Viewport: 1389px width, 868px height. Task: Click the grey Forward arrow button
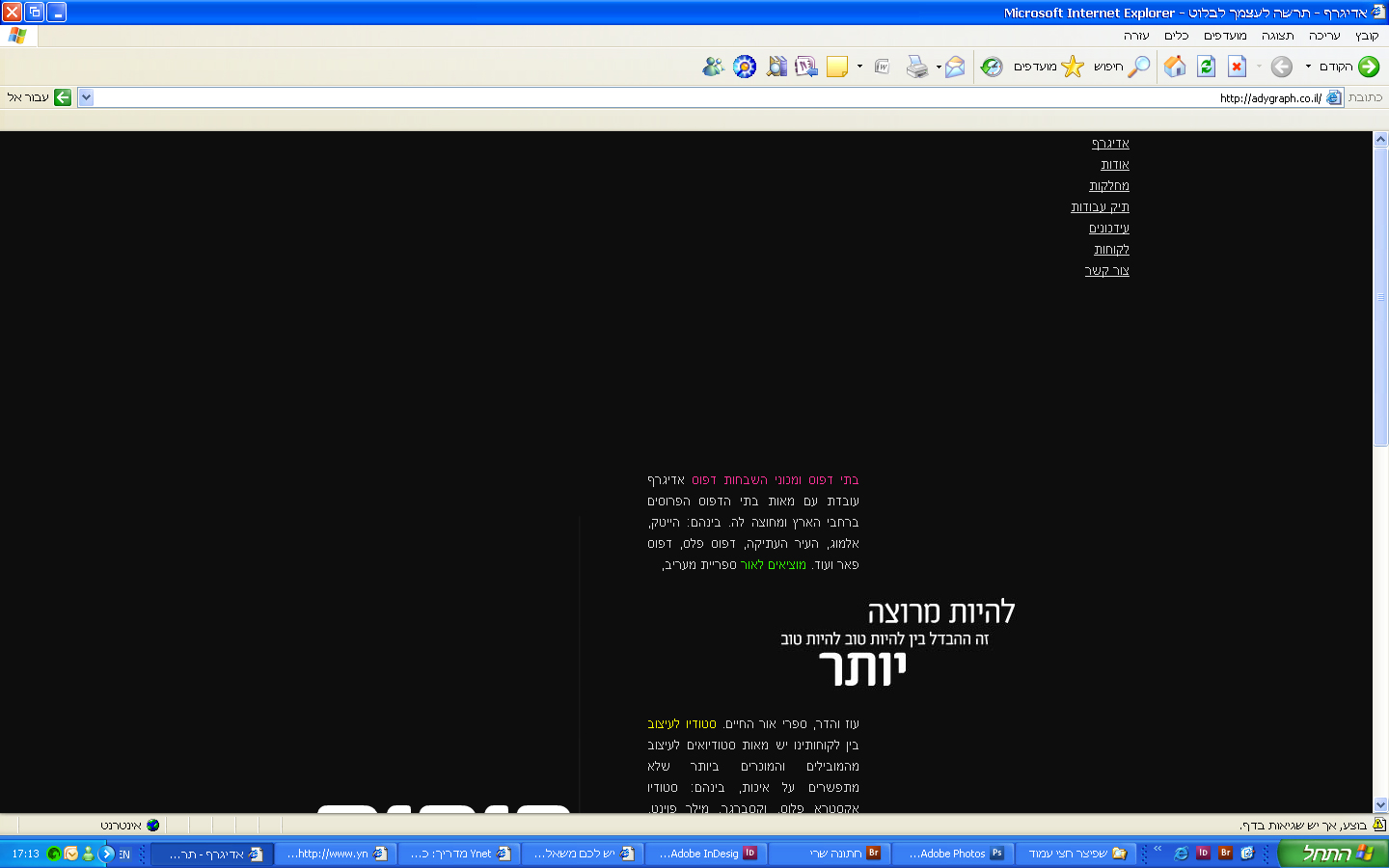(1281, 67)
